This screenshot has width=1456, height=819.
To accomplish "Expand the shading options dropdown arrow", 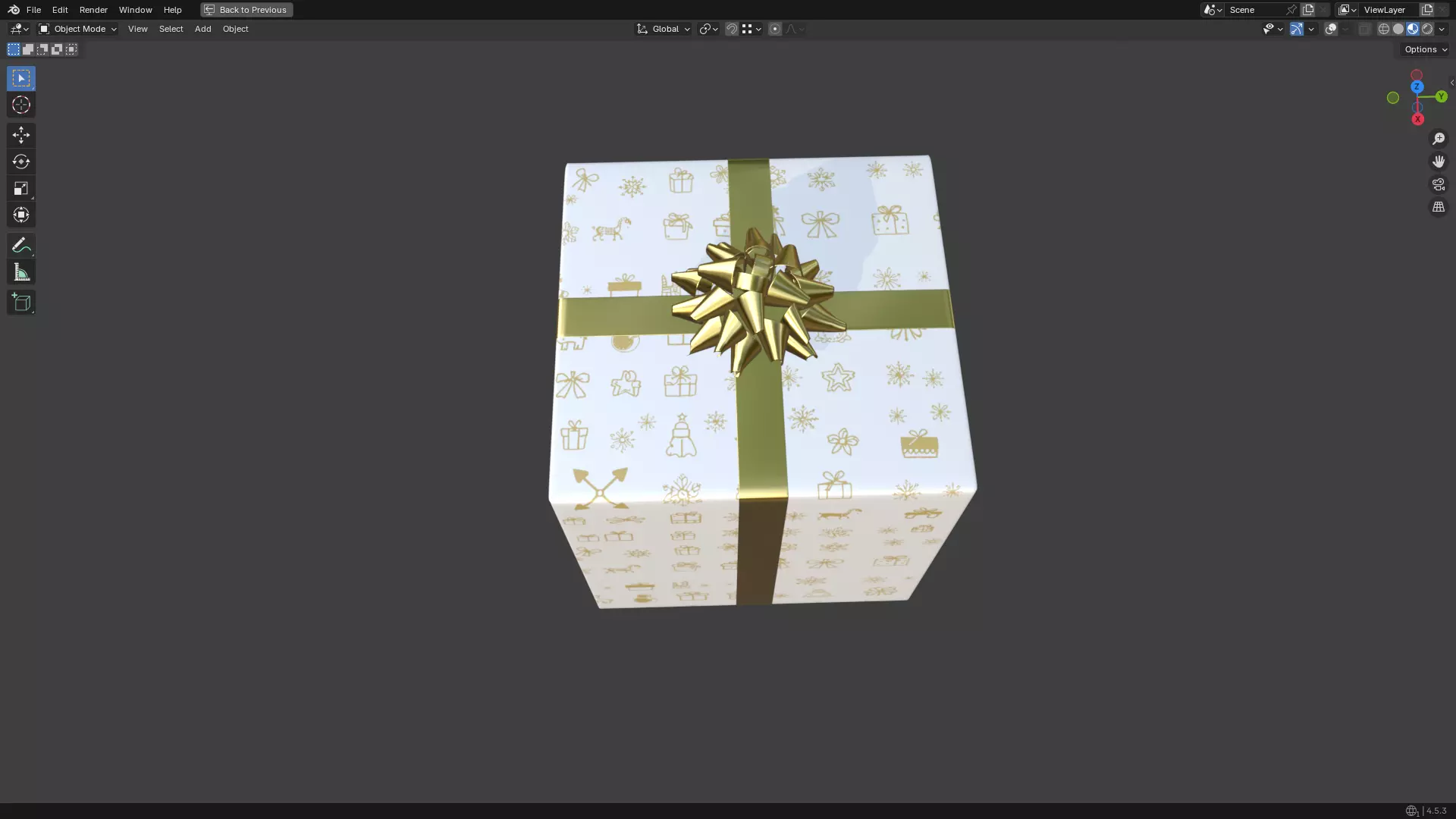I will point(1442,29).
